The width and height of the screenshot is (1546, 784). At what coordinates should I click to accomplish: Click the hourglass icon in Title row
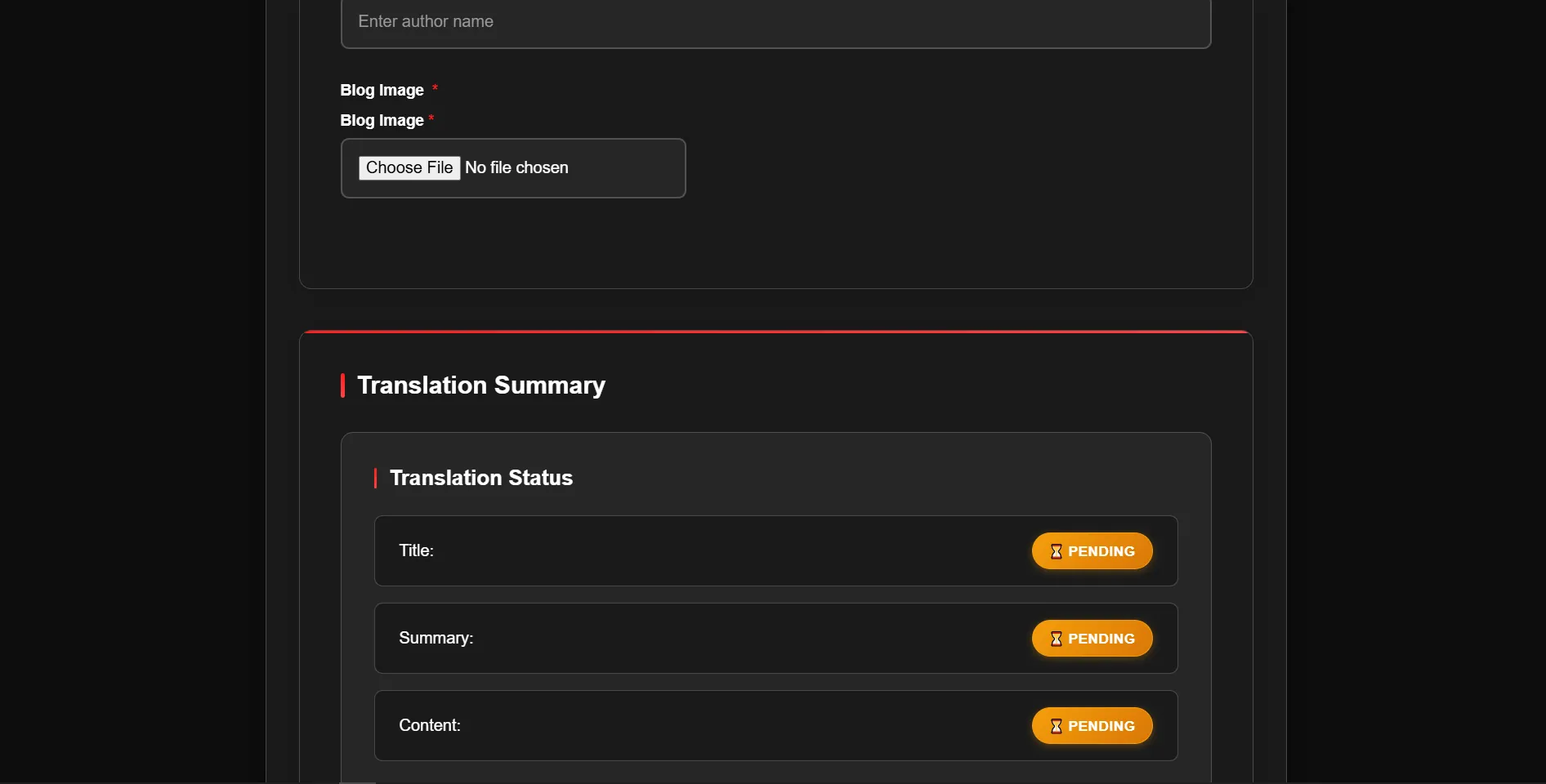(x=1056, y=551)
